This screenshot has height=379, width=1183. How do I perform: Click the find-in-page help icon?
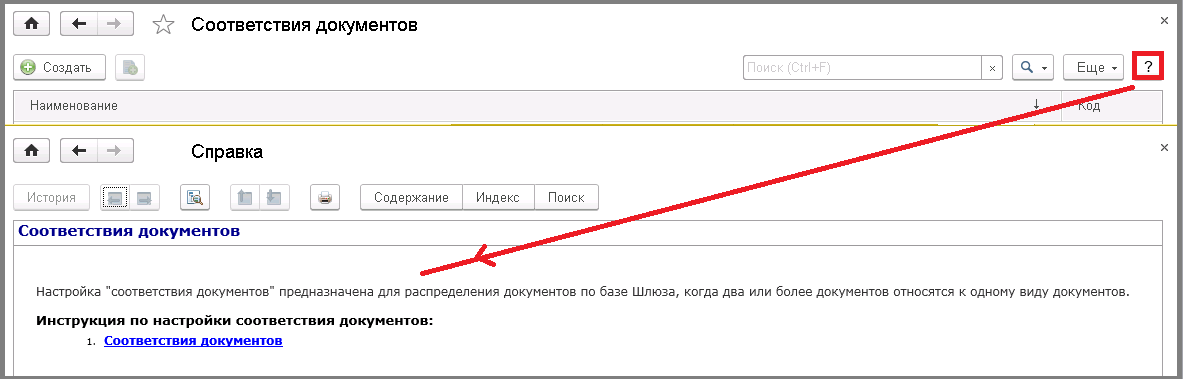coord(195,197)
